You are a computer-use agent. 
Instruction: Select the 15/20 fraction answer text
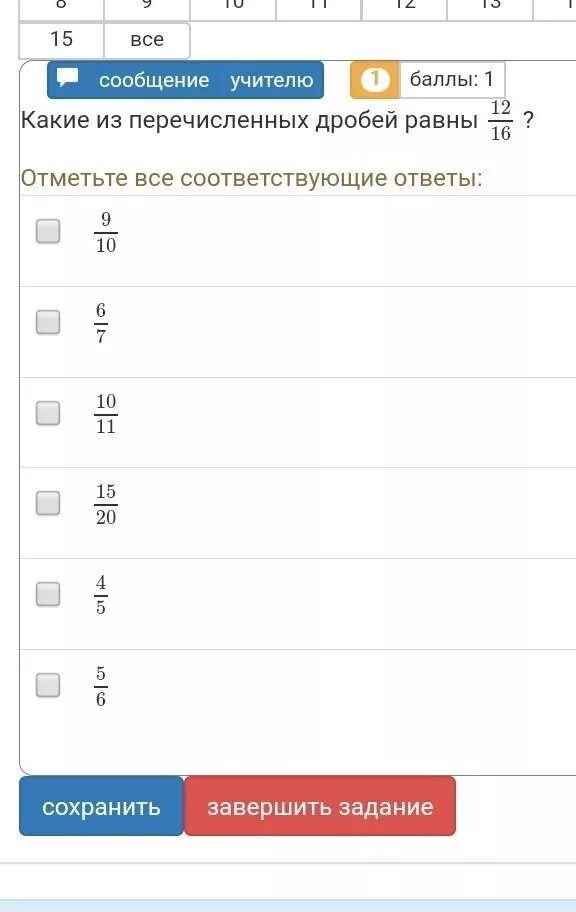pyautogui.click(x=106, y=504)
